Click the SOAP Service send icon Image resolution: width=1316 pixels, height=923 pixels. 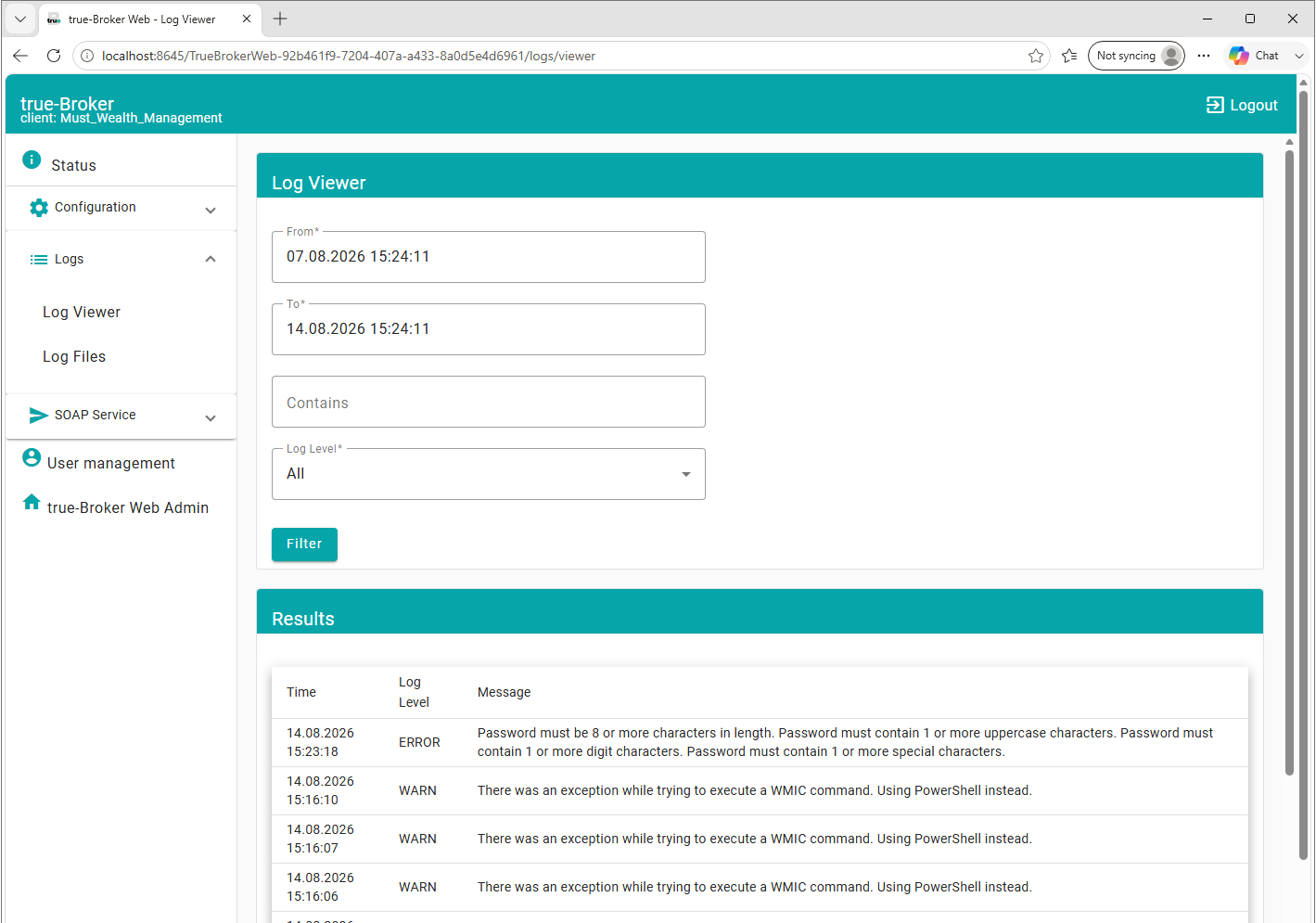pyautogui.click(x=39, y=416)
